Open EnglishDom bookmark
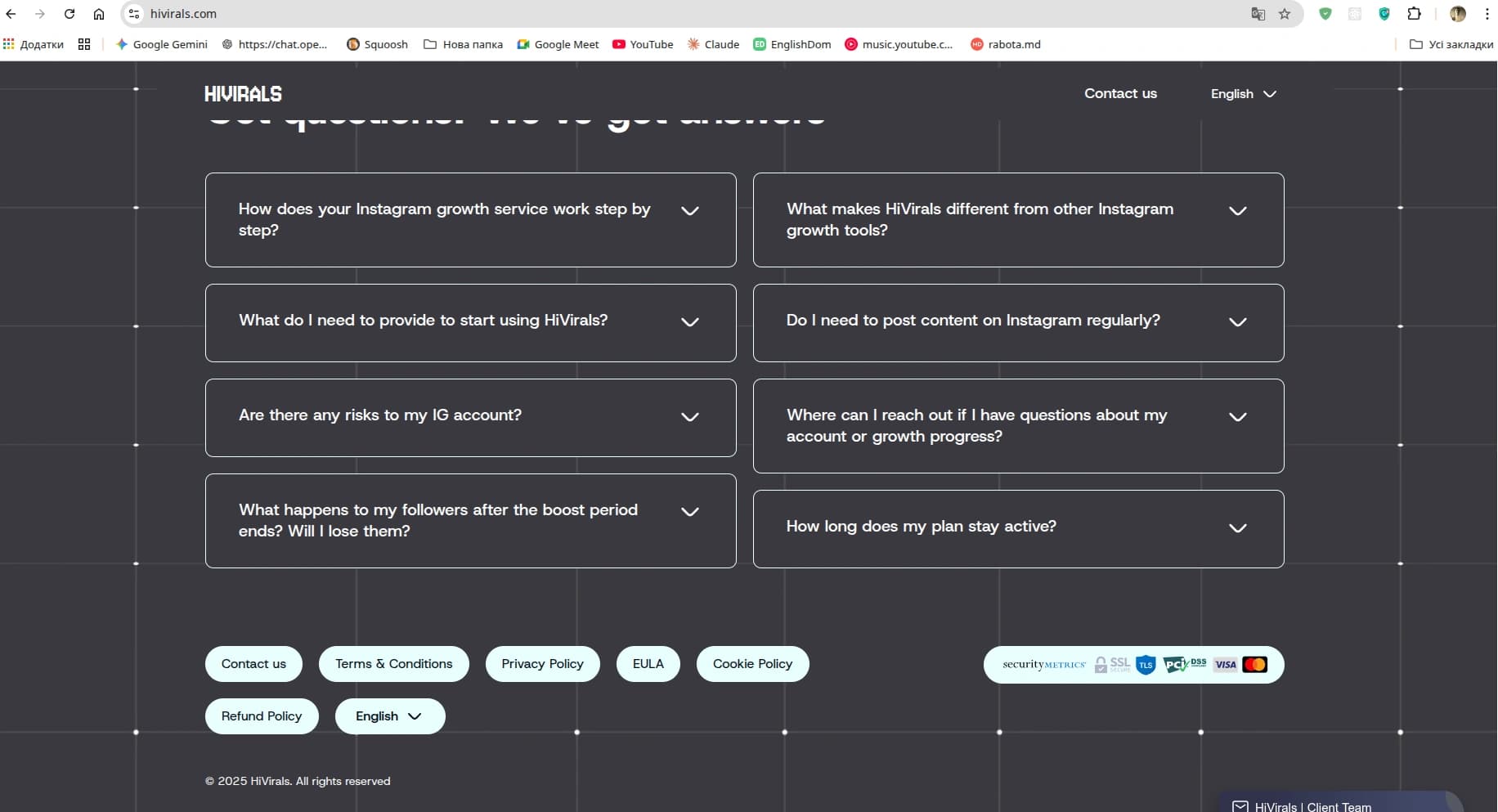 (792, 44)
